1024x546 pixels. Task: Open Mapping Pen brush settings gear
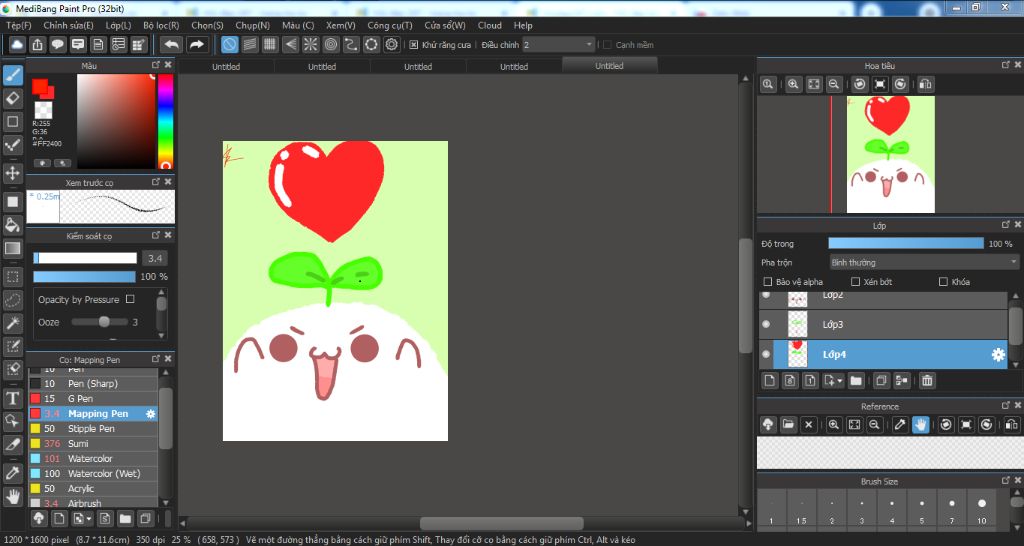(x=151, y=414)
